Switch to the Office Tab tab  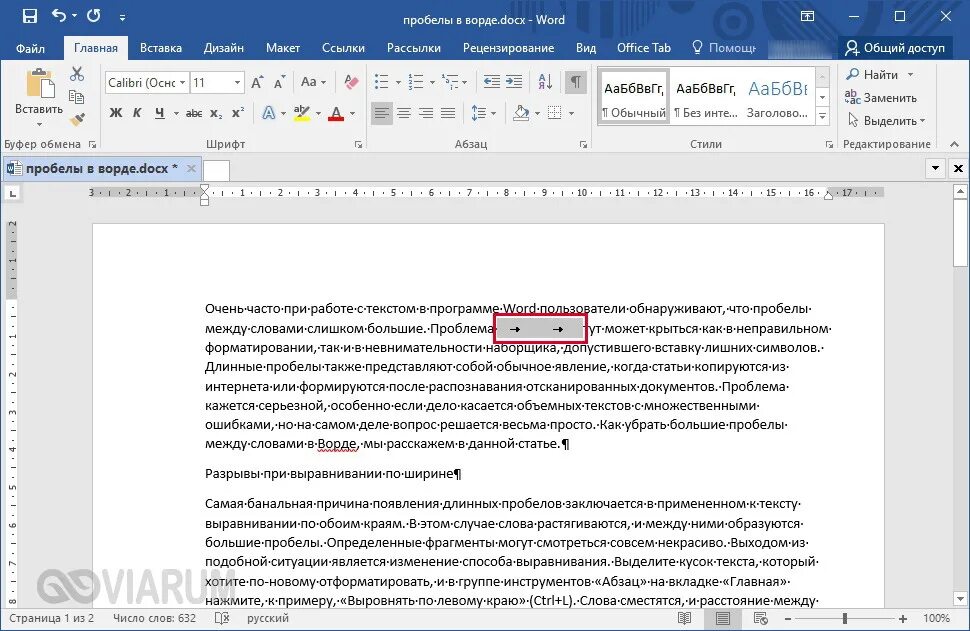point(643,48)
